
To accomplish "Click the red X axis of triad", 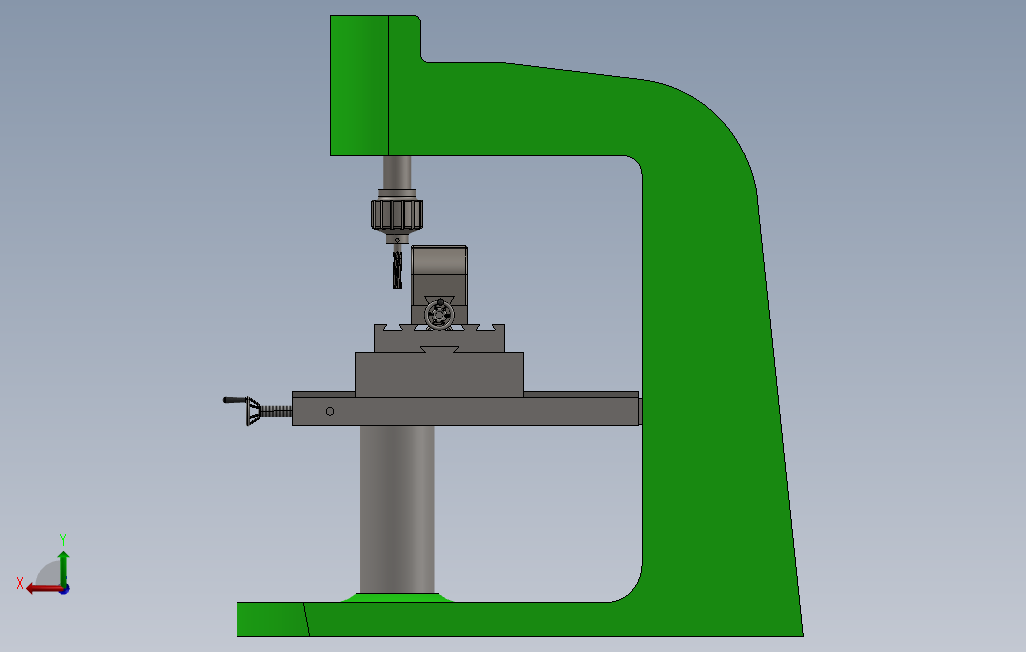I will point(44,589).
